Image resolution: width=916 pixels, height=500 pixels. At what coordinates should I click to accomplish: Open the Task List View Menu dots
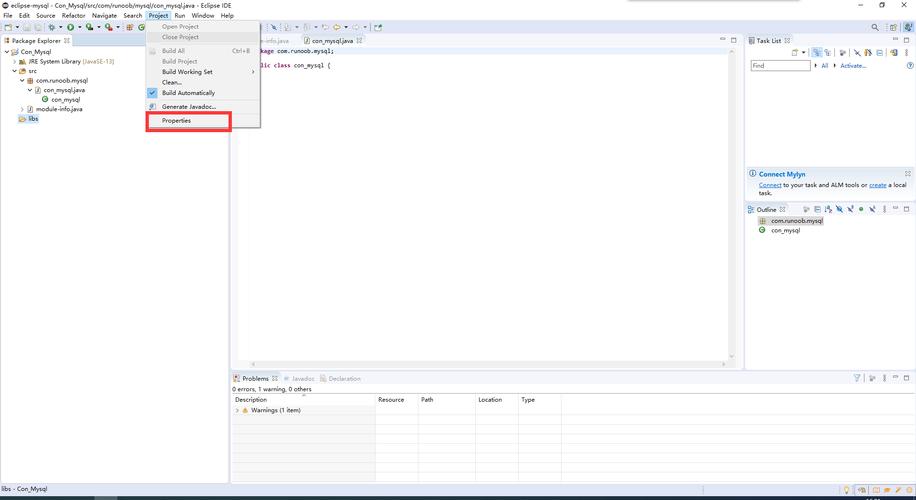(x=907, y=53)
